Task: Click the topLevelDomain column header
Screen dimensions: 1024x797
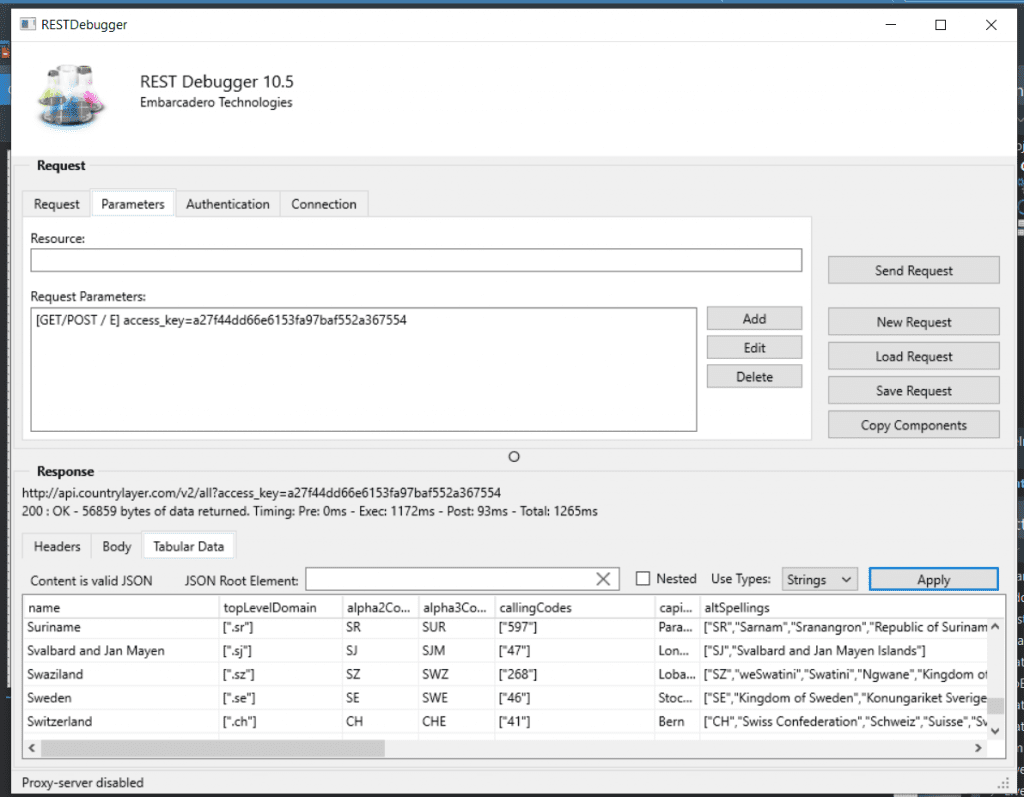Action: pyautogui.click(x=281, y=608)
